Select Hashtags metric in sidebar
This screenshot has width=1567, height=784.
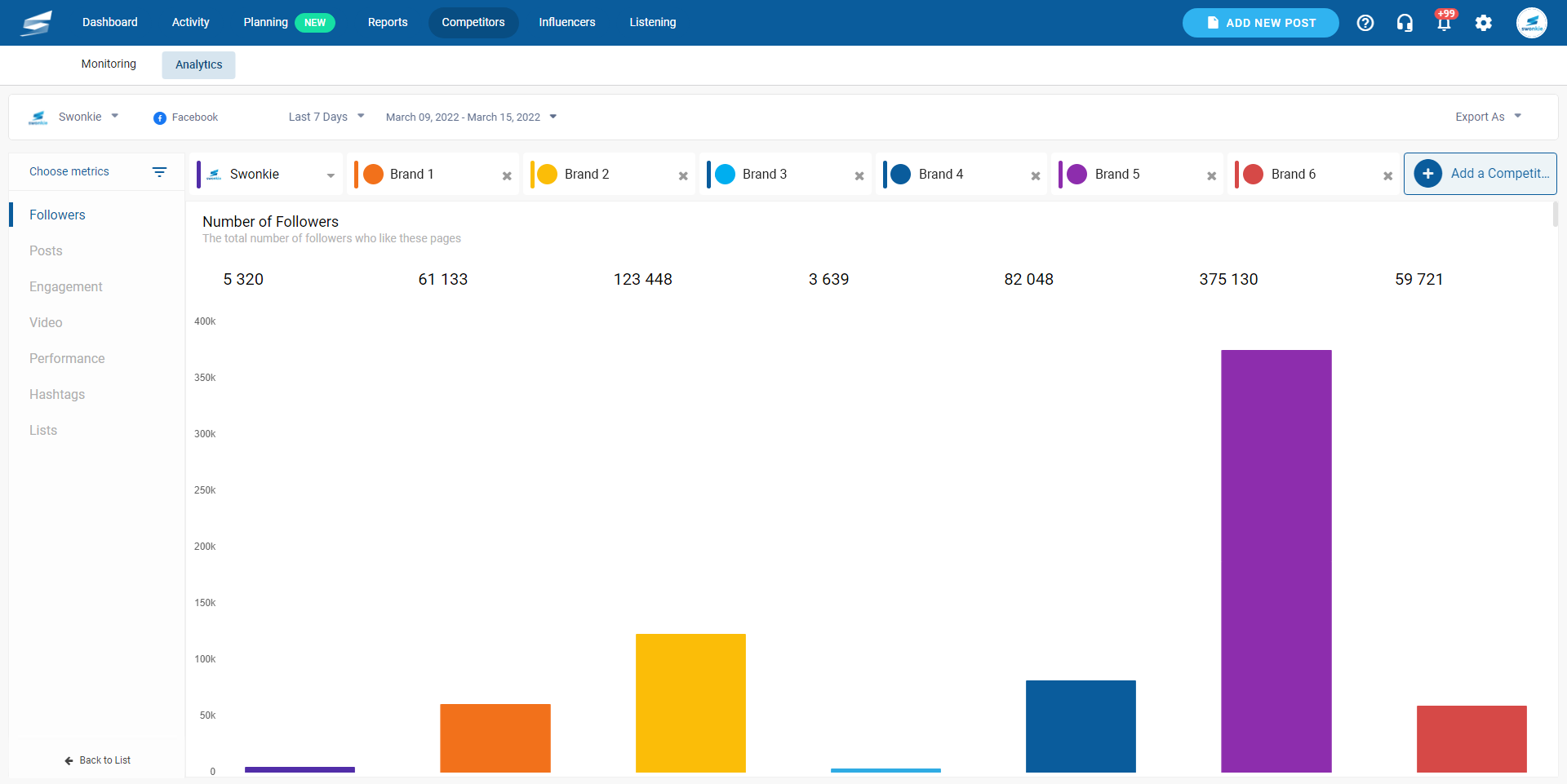(x=57, y=395)
